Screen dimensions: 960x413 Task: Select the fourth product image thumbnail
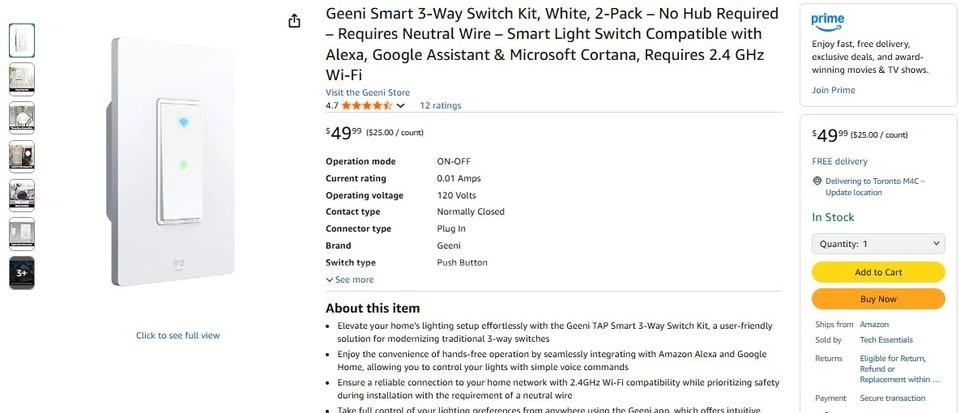tap(22, 157)
